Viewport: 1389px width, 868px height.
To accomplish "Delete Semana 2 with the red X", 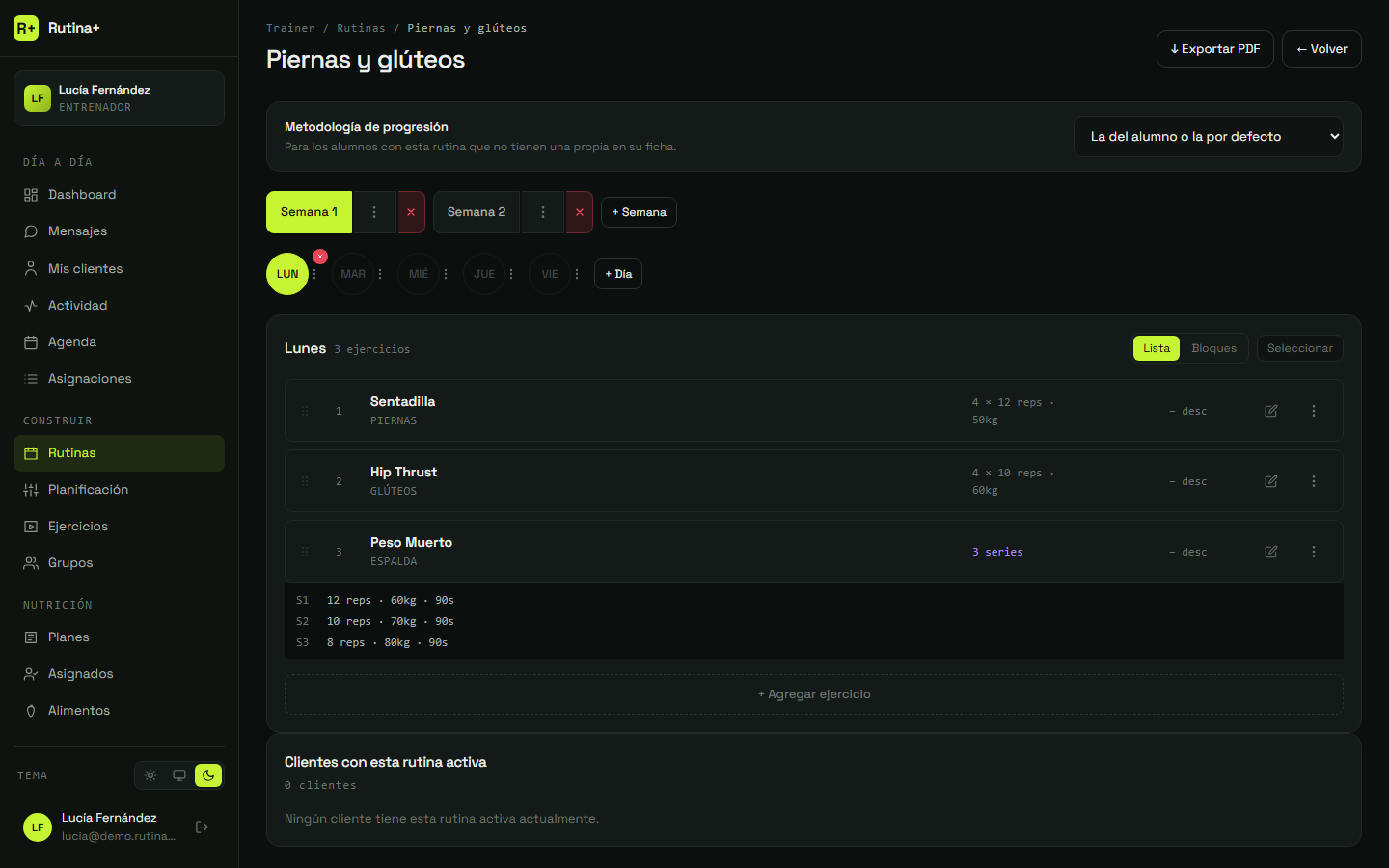I will point(579,212).
